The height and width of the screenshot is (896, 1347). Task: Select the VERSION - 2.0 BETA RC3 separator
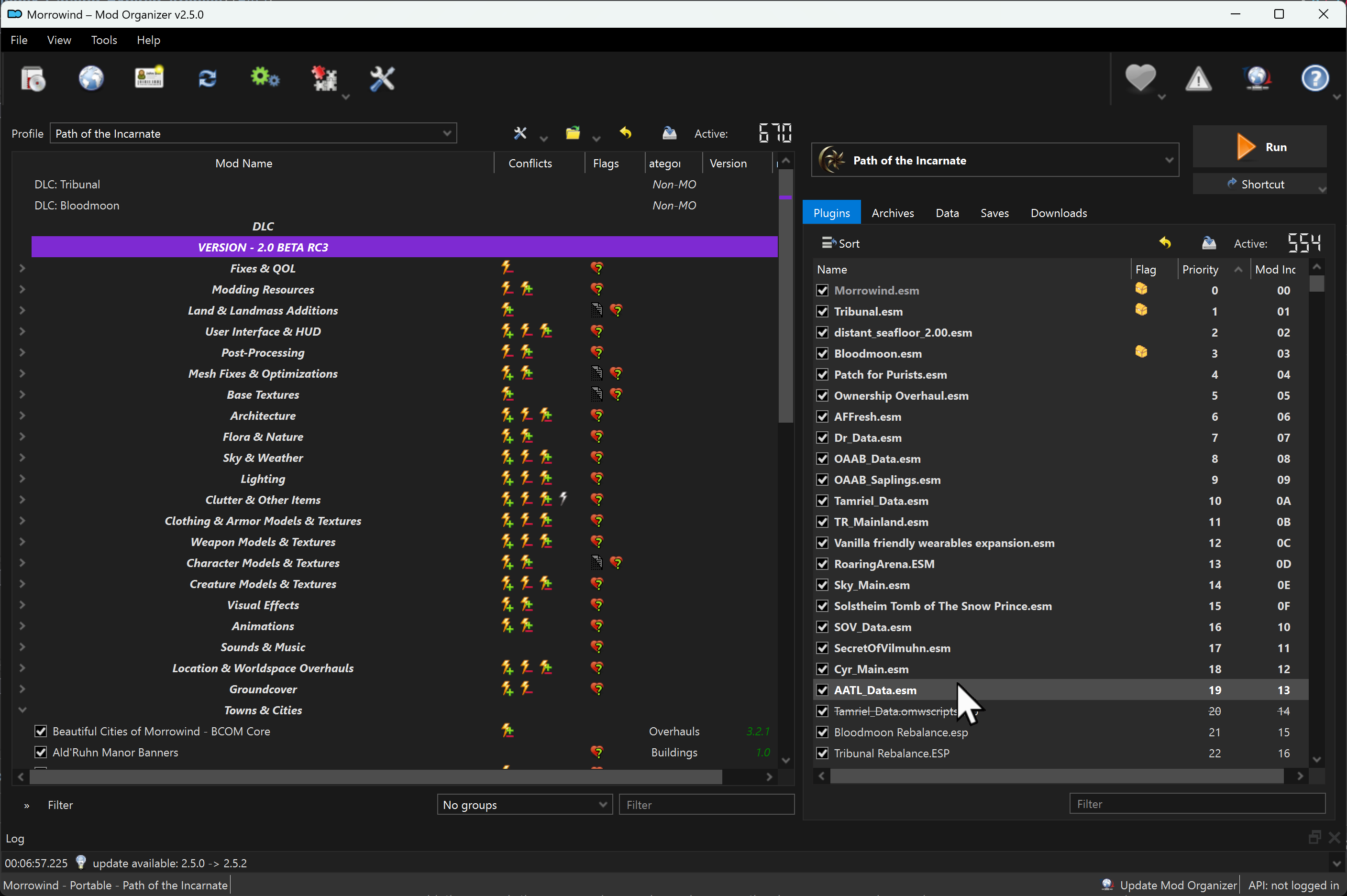click(x=404, y=247)
